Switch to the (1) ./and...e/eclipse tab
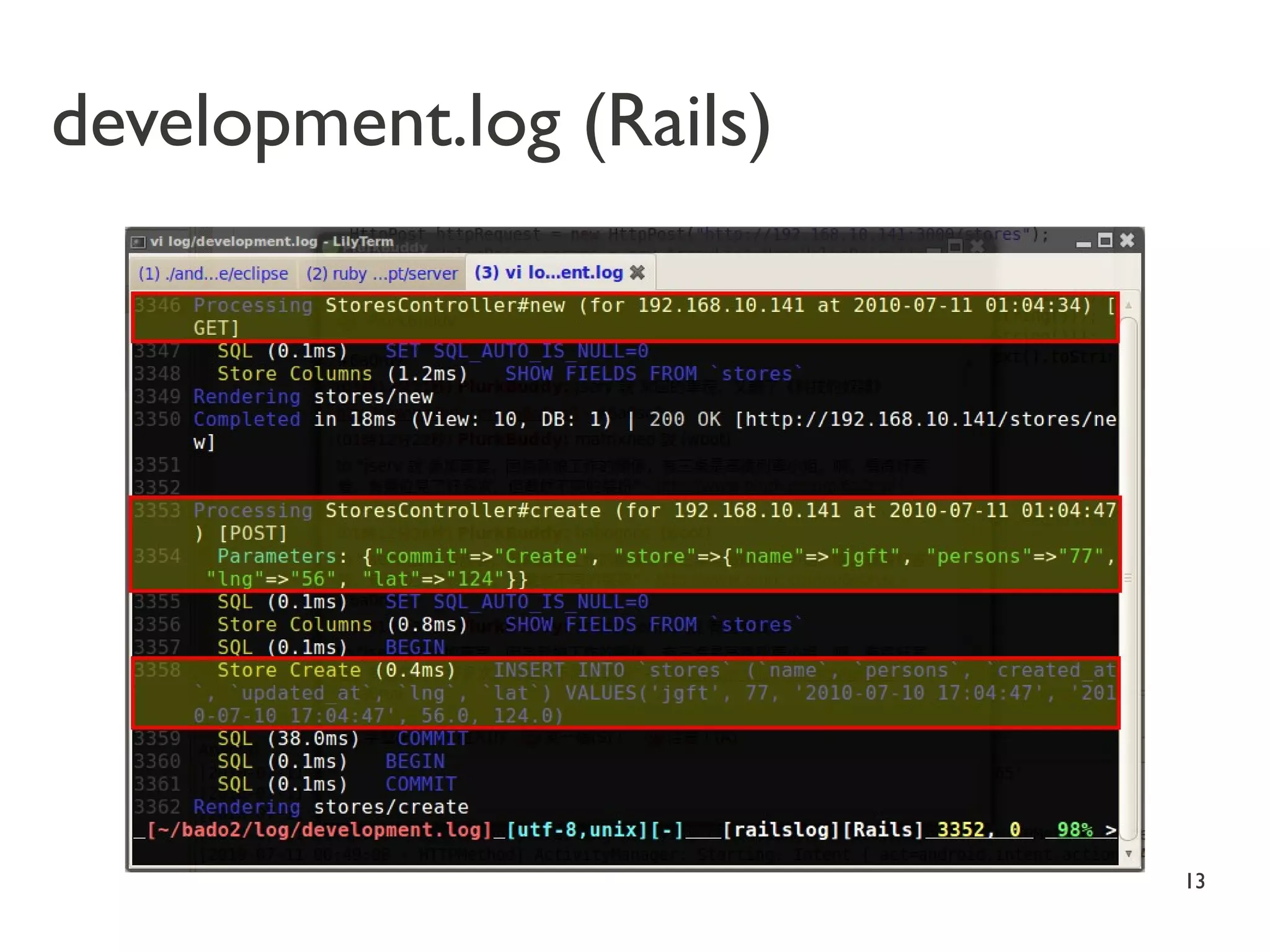The height and width of the screenshot is (952, 1270). coord(213,274)
